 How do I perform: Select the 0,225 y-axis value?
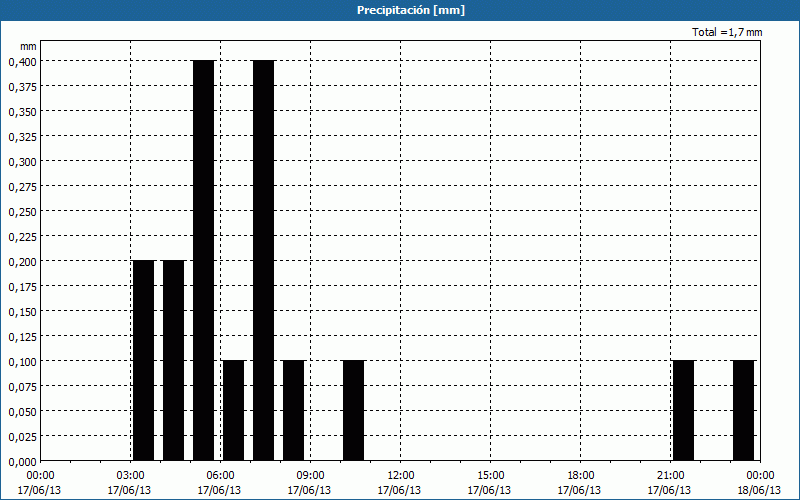(x=22, y=237)
